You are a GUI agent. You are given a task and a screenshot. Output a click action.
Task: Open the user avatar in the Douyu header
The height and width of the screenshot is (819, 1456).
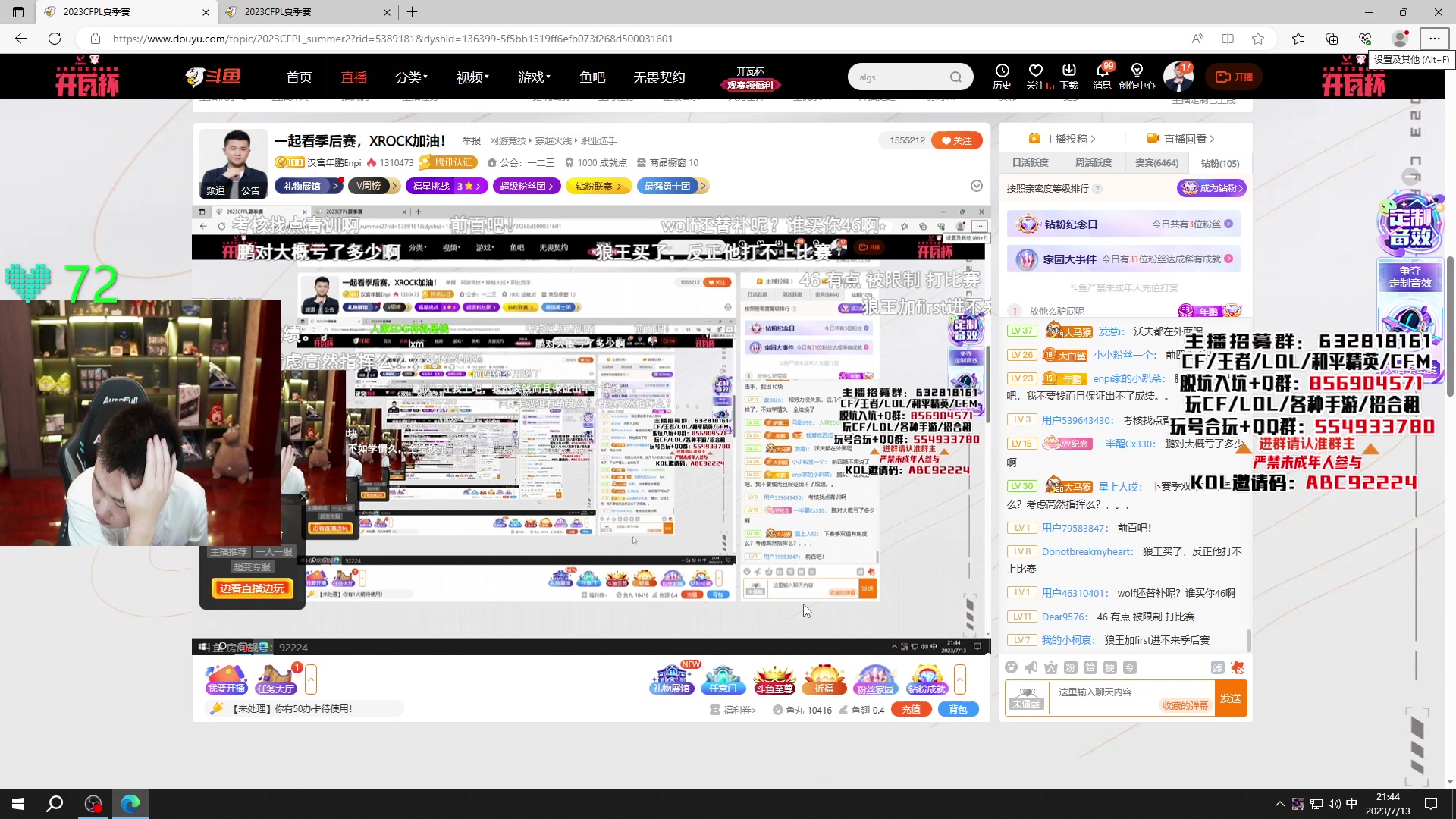point(1178,77)
